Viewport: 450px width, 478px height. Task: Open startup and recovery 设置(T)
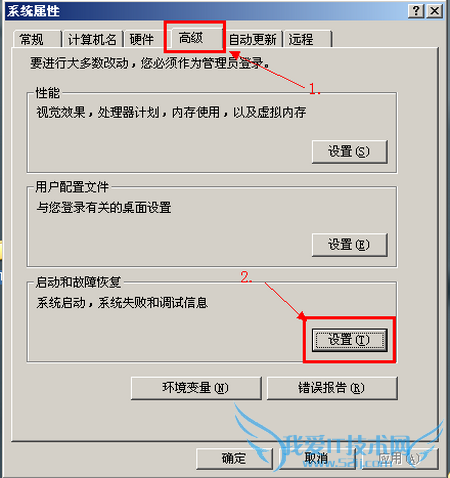tap(349, 340)
